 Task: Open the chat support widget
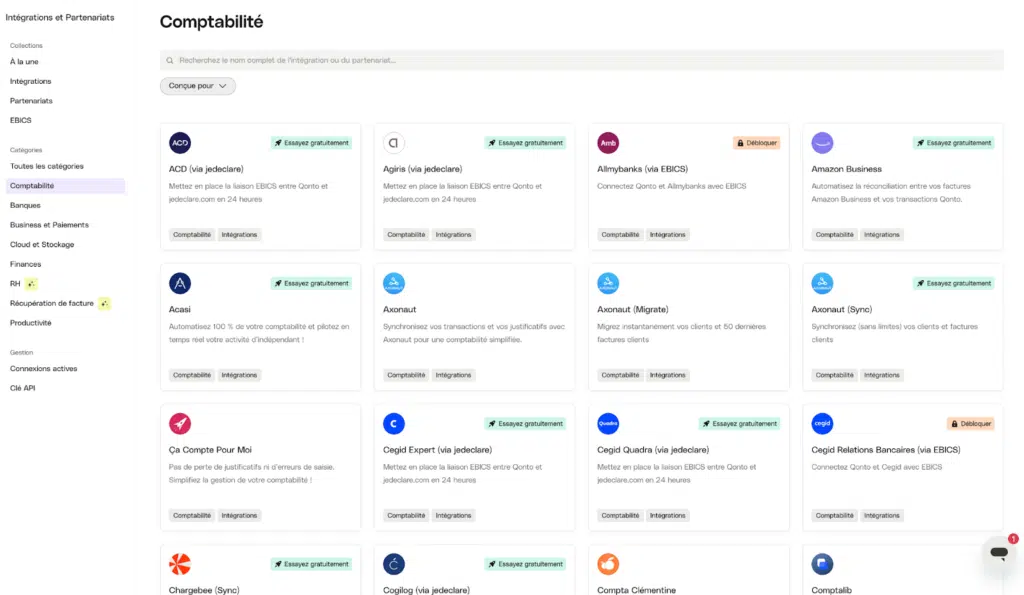tap(998, 553)
